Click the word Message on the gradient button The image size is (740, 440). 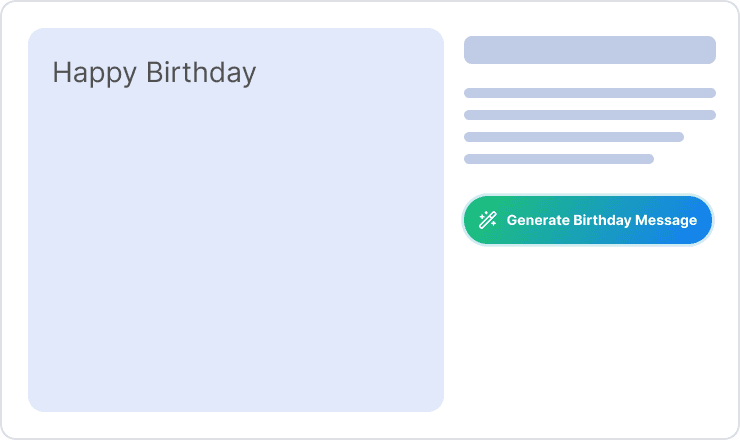[x=666, y=220]
